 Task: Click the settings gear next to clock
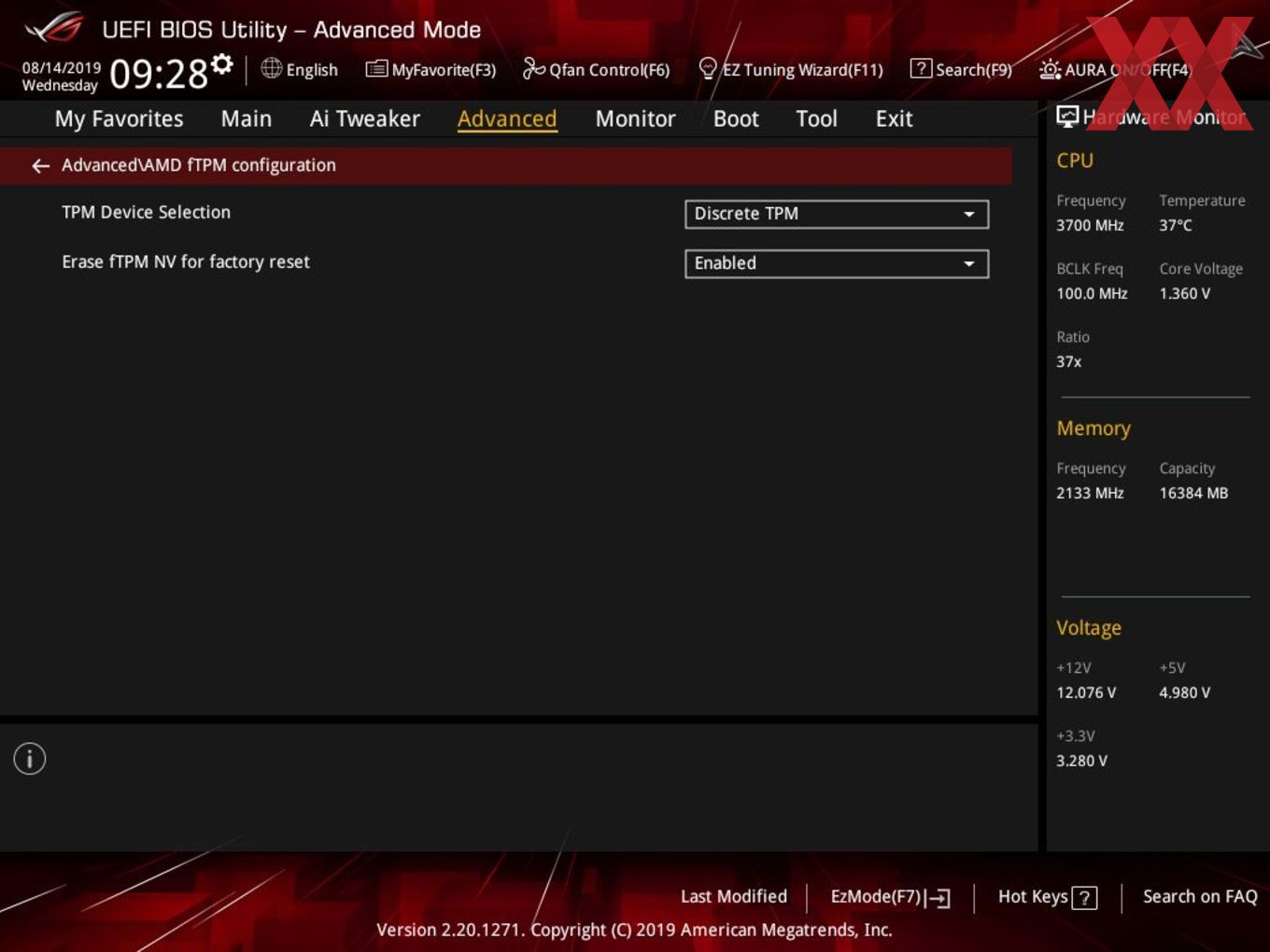pyautogui.click(x=222, y=63)
